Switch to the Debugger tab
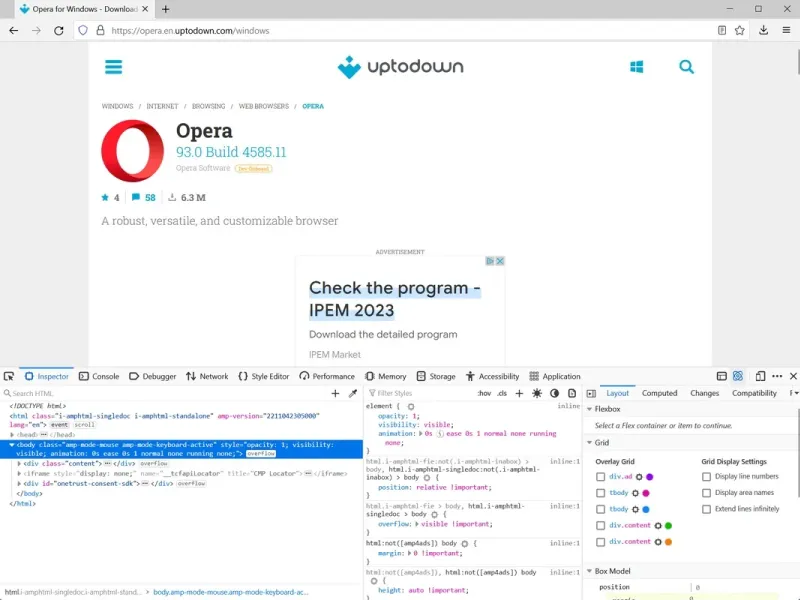 [x=153, y=376]
